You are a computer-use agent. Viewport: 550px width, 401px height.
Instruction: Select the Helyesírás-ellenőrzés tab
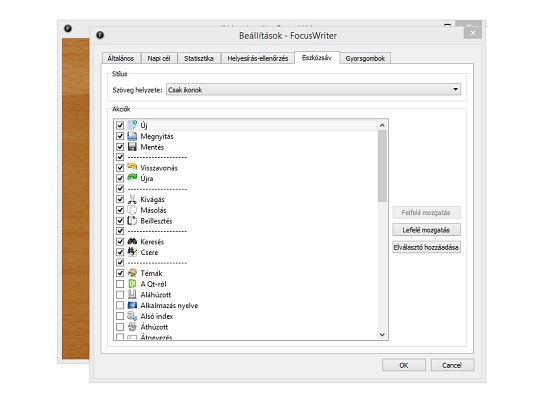pos(257,58)
